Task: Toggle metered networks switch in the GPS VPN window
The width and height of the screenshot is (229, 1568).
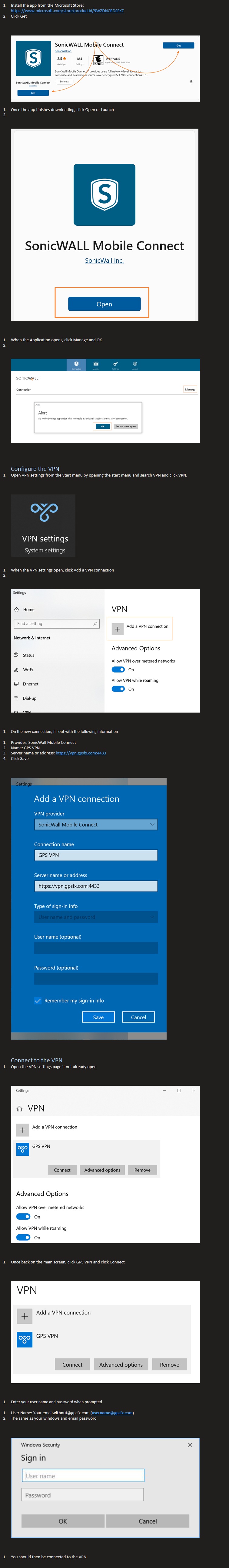Action: click(23, 1217)
